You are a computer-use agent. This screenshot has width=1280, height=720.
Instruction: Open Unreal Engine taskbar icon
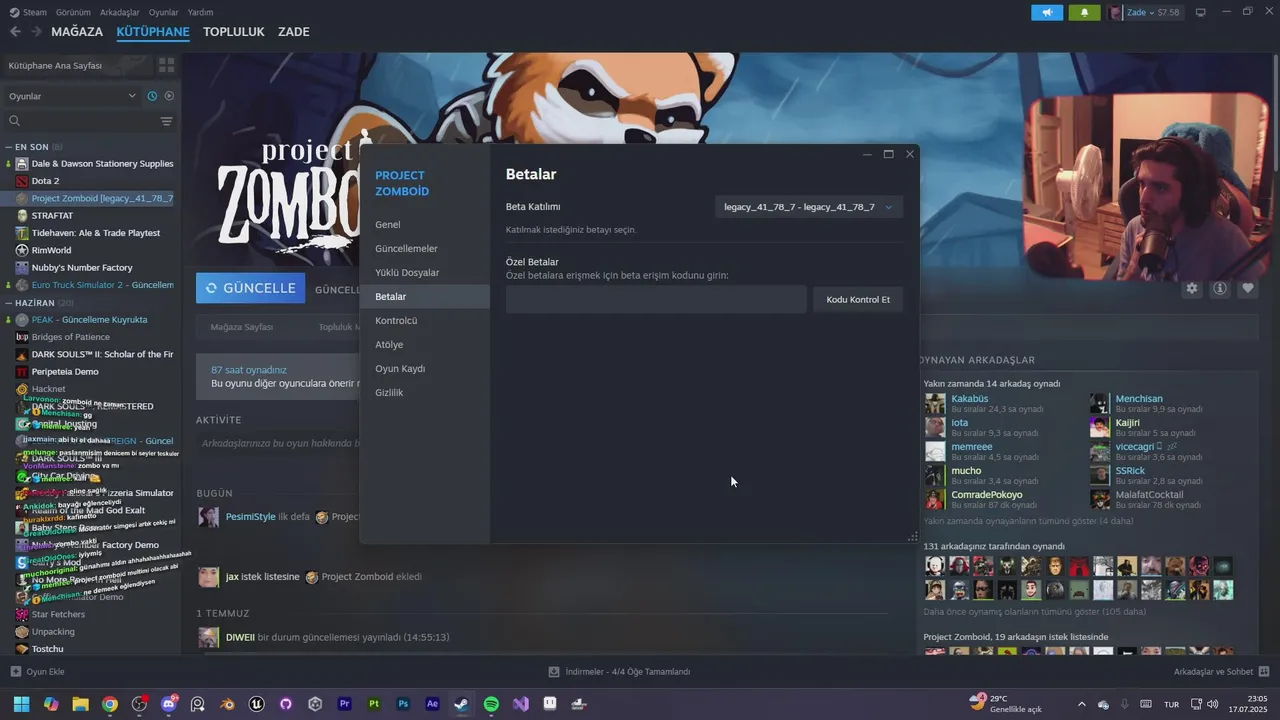click(x=257, y=704)
